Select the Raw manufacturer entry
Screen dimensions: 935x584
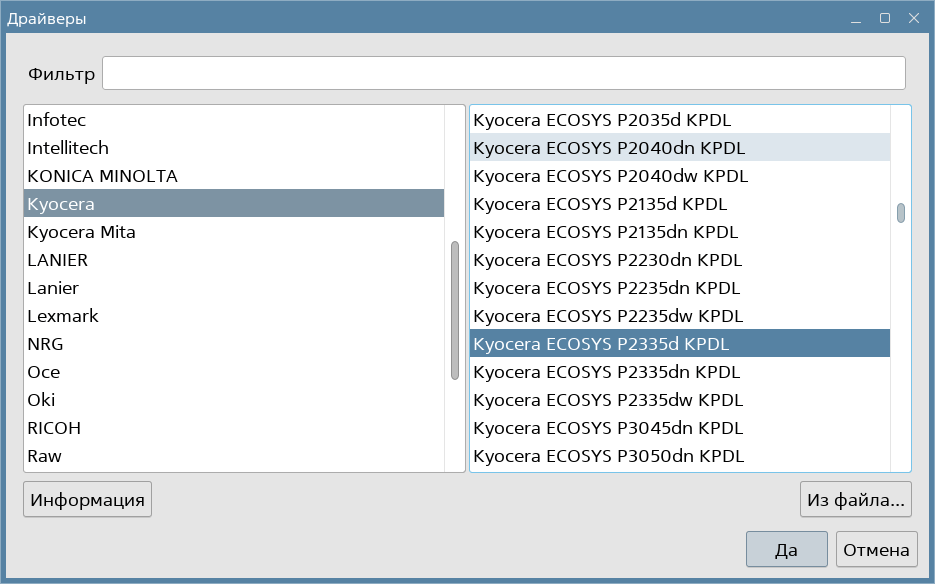coord(44,456)
